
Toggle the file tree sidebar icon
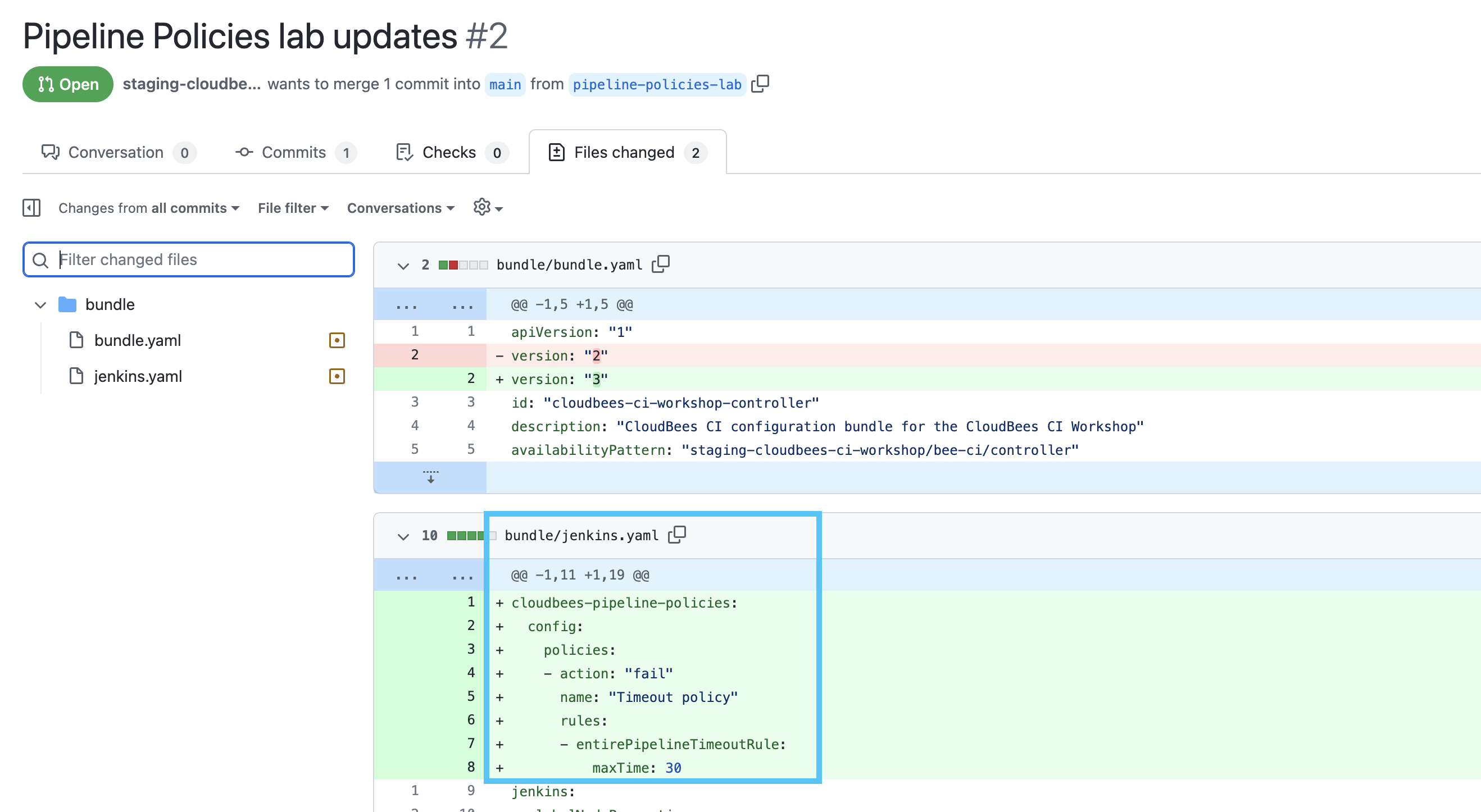pos(31,208)
